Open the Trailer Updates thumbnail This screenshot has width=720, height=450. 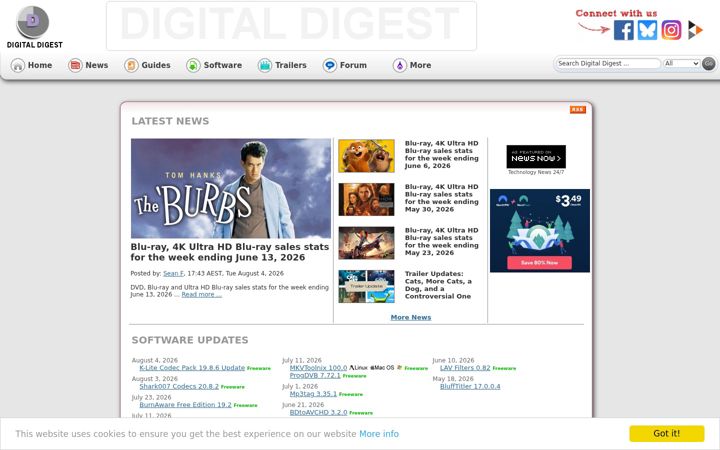pyautogui.click(x=366, y=287)
